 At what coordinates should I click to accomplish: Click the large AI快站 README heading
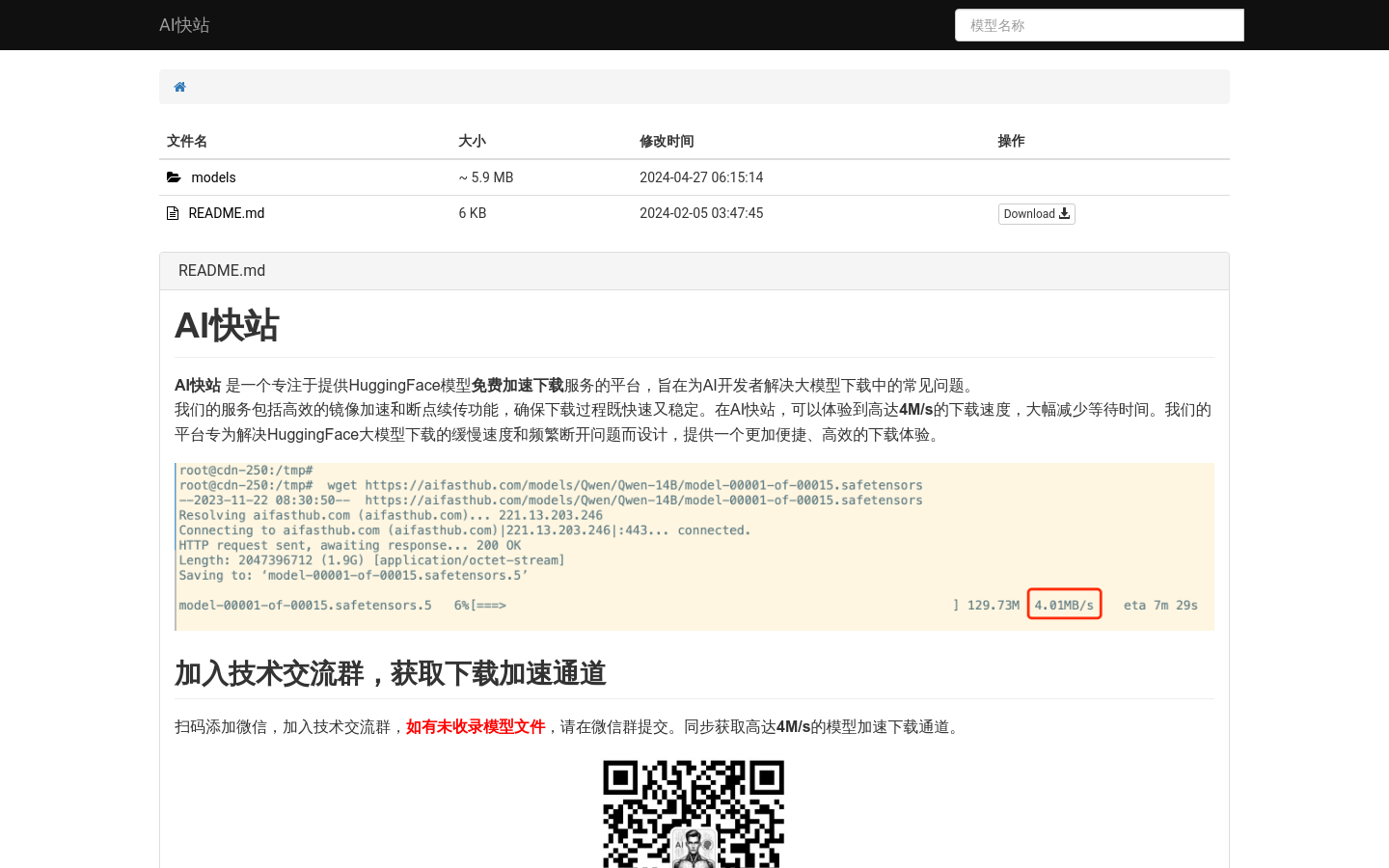point(227,326)
